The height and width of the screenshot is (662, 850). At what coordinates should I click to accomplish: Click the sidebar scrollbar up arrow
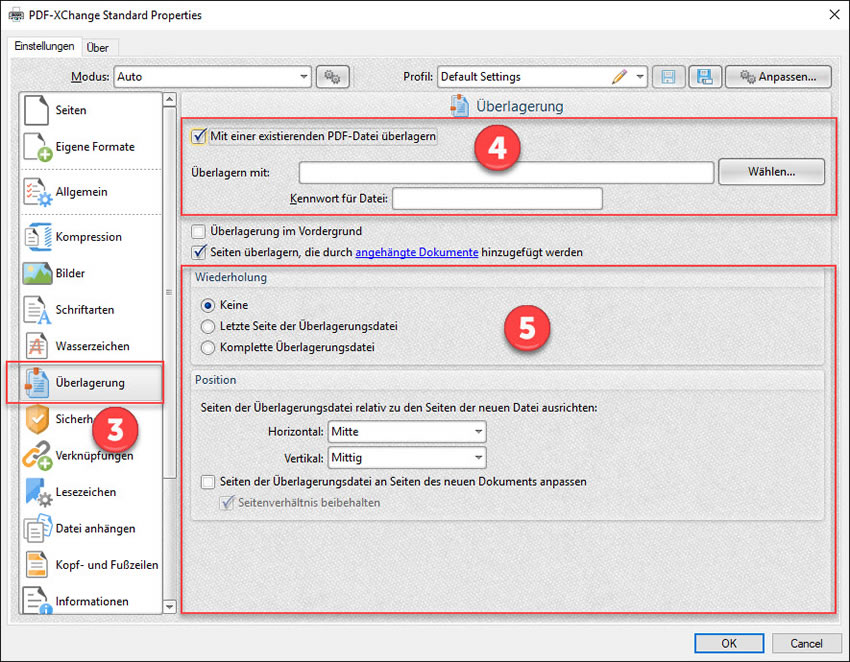[x=170, y=99]
